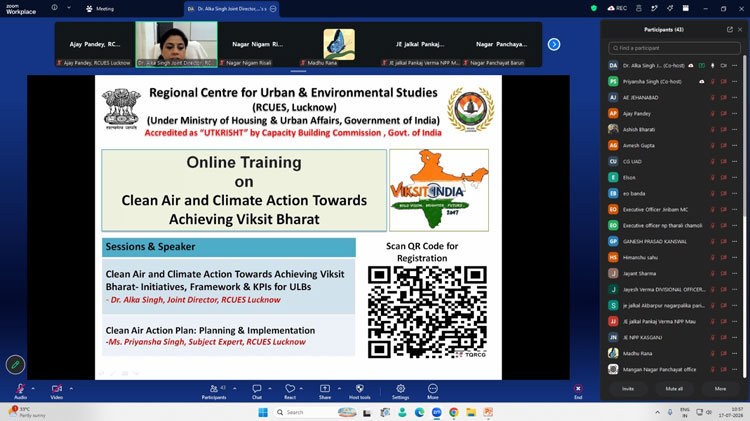Viewport: 750px width, 421px height.
Task: Open Google Chrome from taskbar
Action: (x=453, y=412)
